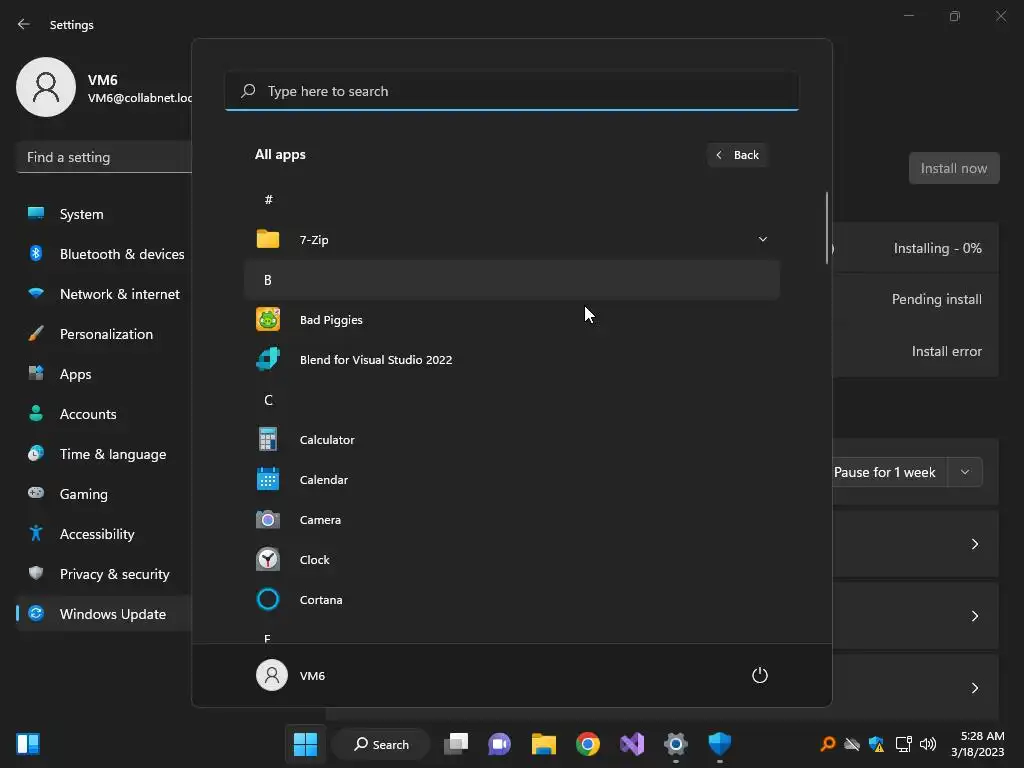Viewport: 1024px width, 768px height.
Task: Click Install now button
Action: pos(953,168)
